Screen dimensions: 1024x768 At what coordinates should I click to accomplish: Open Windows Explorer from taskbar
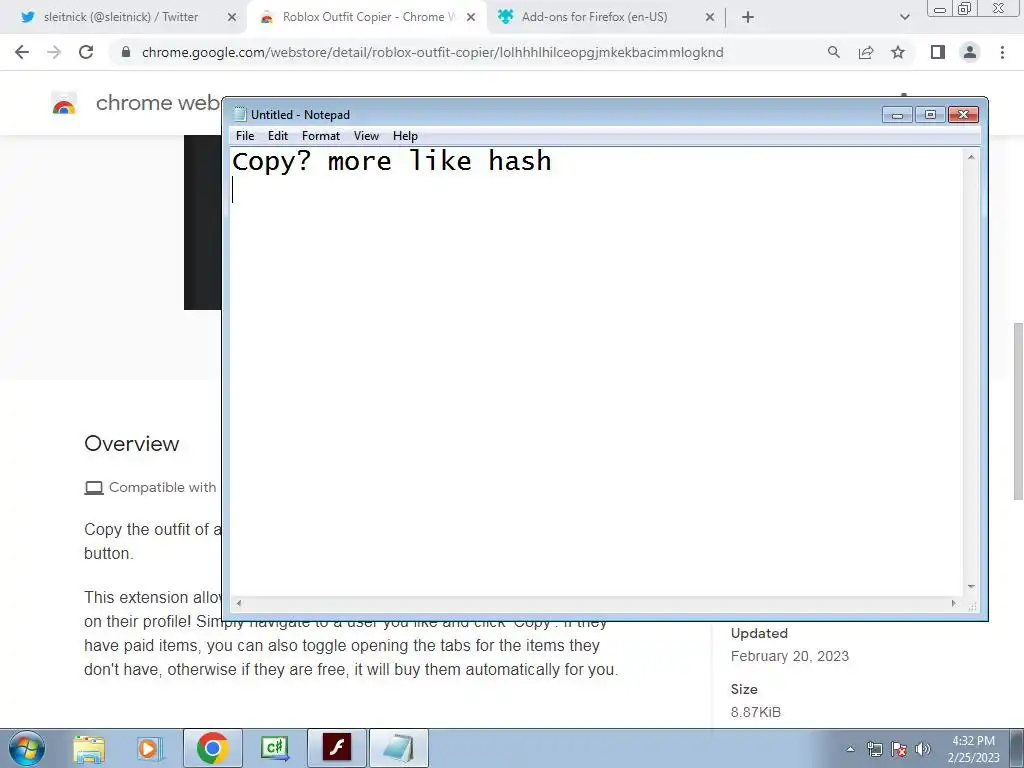tap(89, 748)
